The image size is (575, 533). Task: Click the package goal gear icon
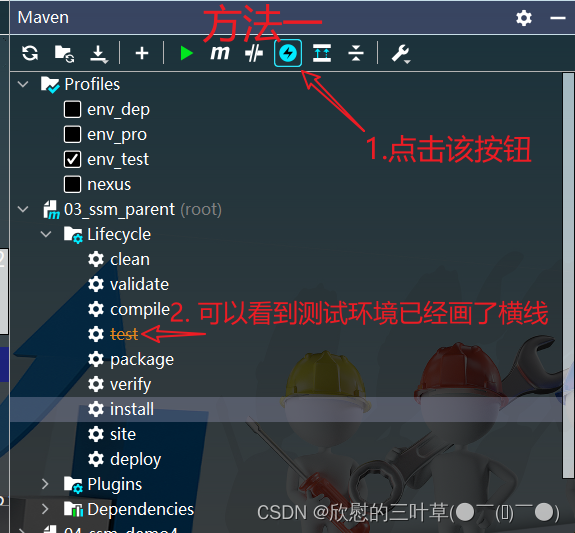coord(96,359)
